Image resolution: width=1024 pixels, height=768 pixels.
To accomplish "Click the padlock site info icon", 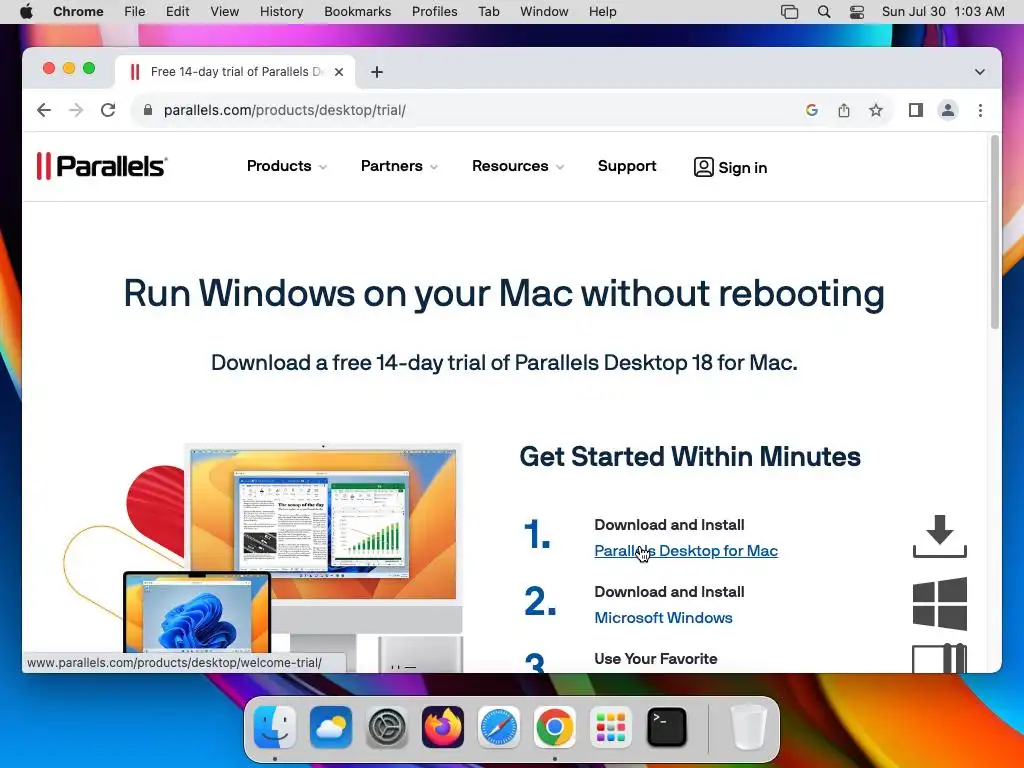I will pyautogui.click(x=148, y=110).
